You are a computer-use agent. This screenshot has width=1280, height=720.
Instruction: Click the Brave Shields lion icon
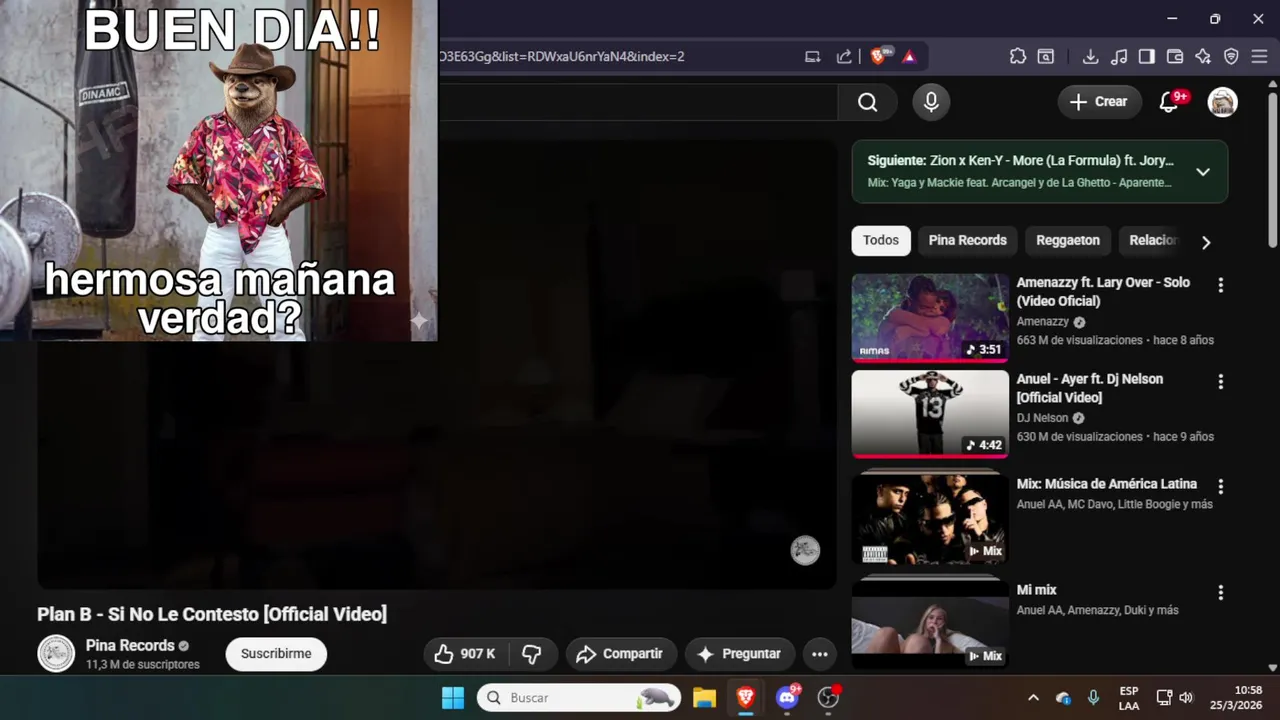[x=878, y=57]
